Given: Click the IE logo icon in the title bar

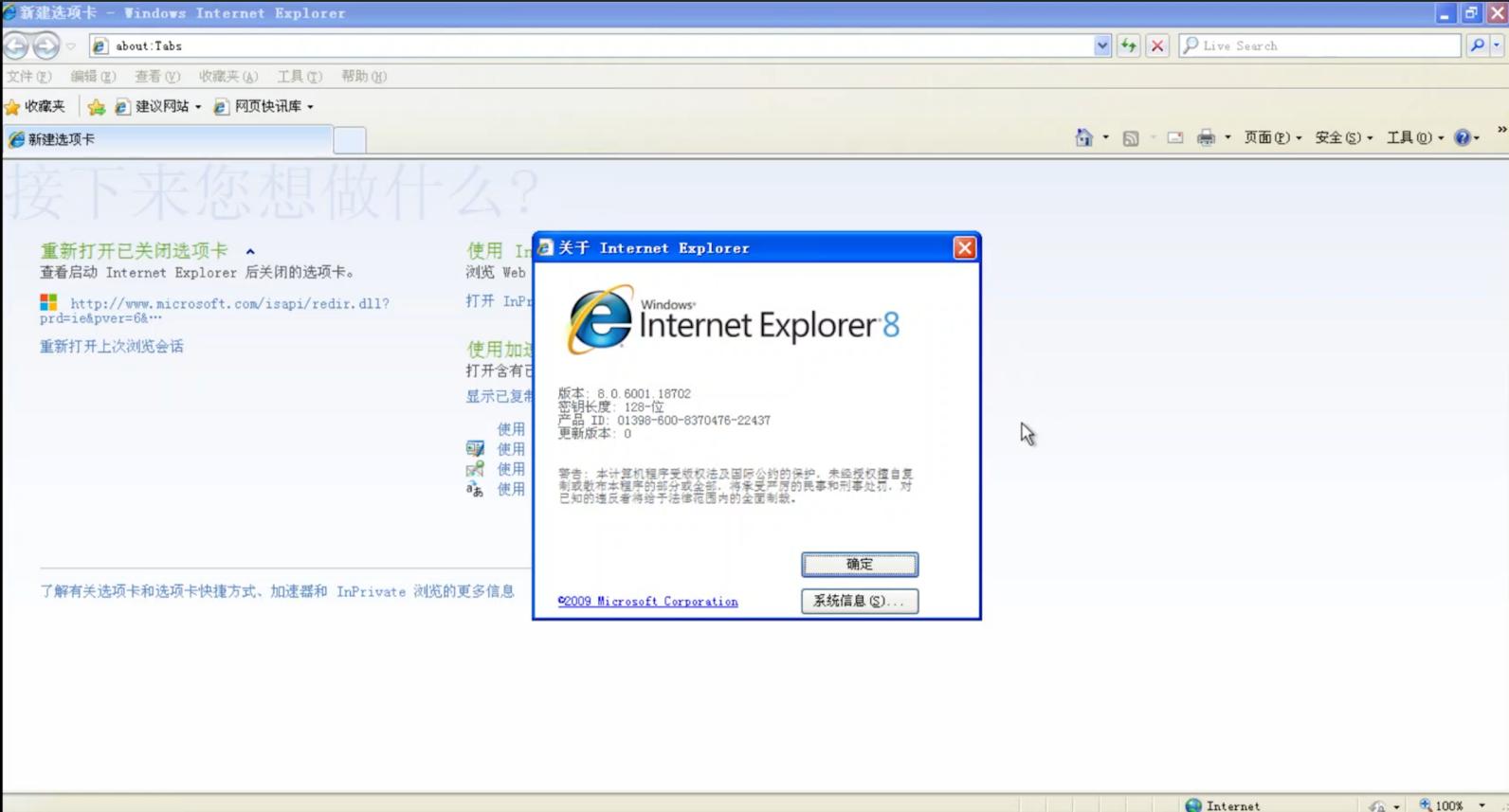Looking at the screenshot, I should point(9,13).
